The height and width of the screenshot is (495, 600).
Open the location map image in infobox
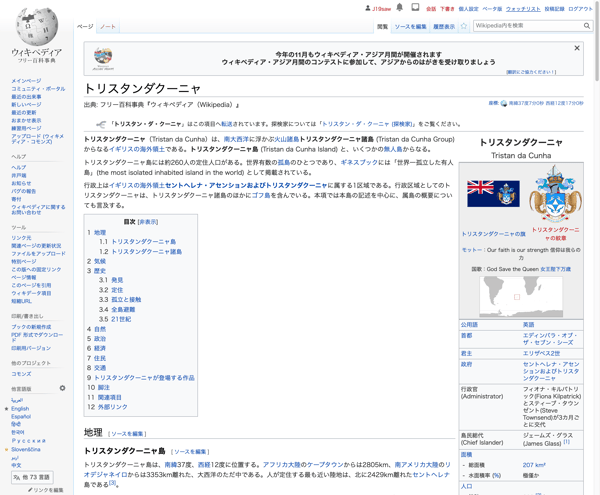[x=521, y=297]
